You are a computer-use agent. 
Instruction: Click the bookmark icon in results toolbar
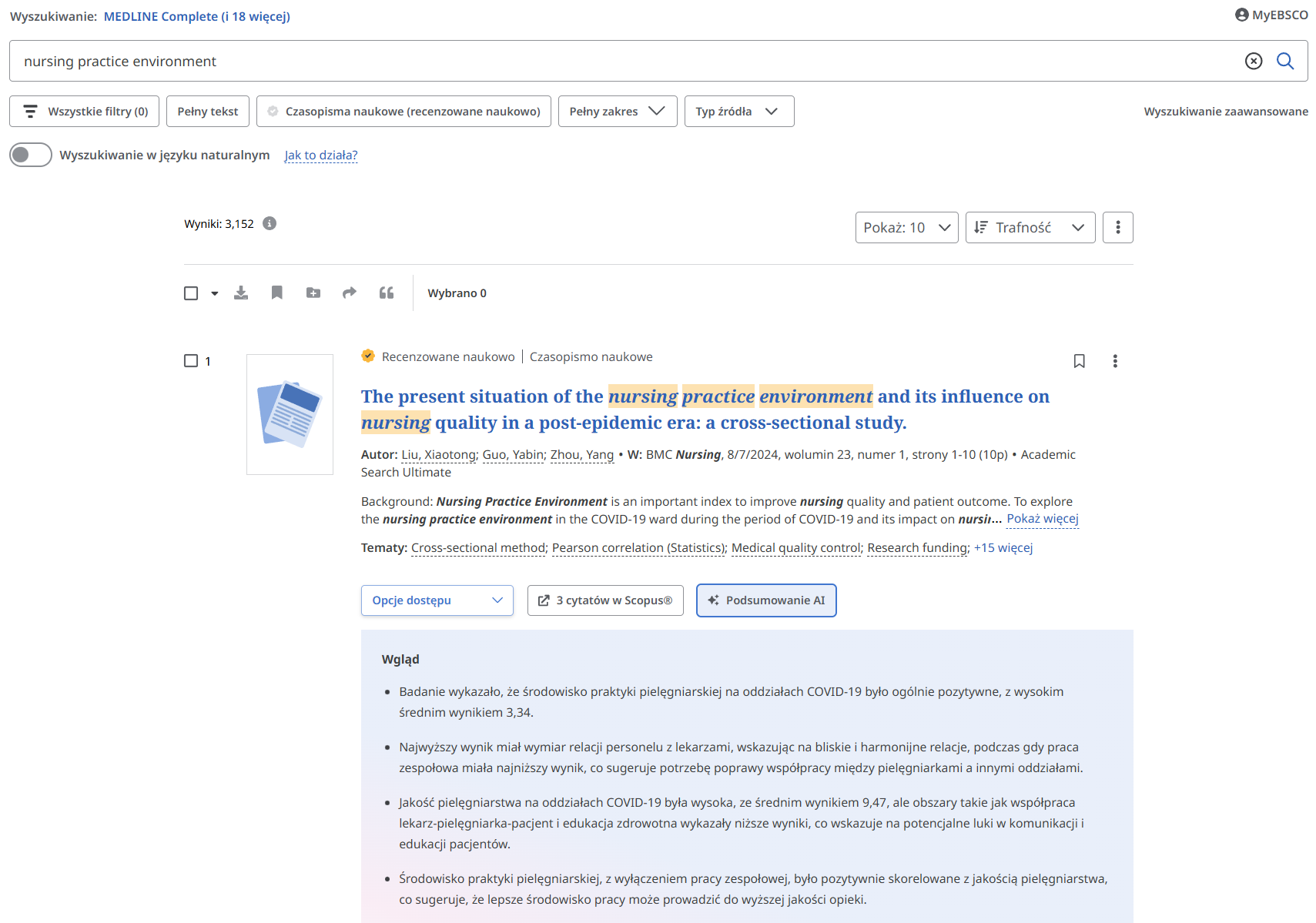[x=277, y=293]
